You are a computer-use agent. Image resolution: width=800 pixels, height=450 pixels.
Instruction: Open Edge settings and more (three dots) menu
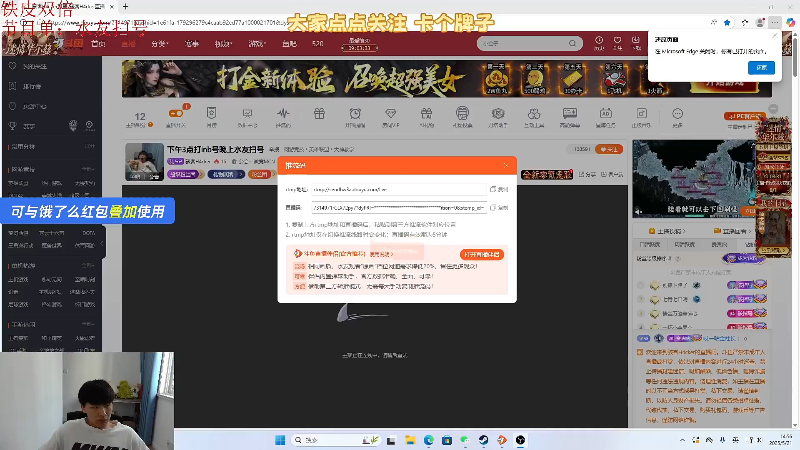775,22
